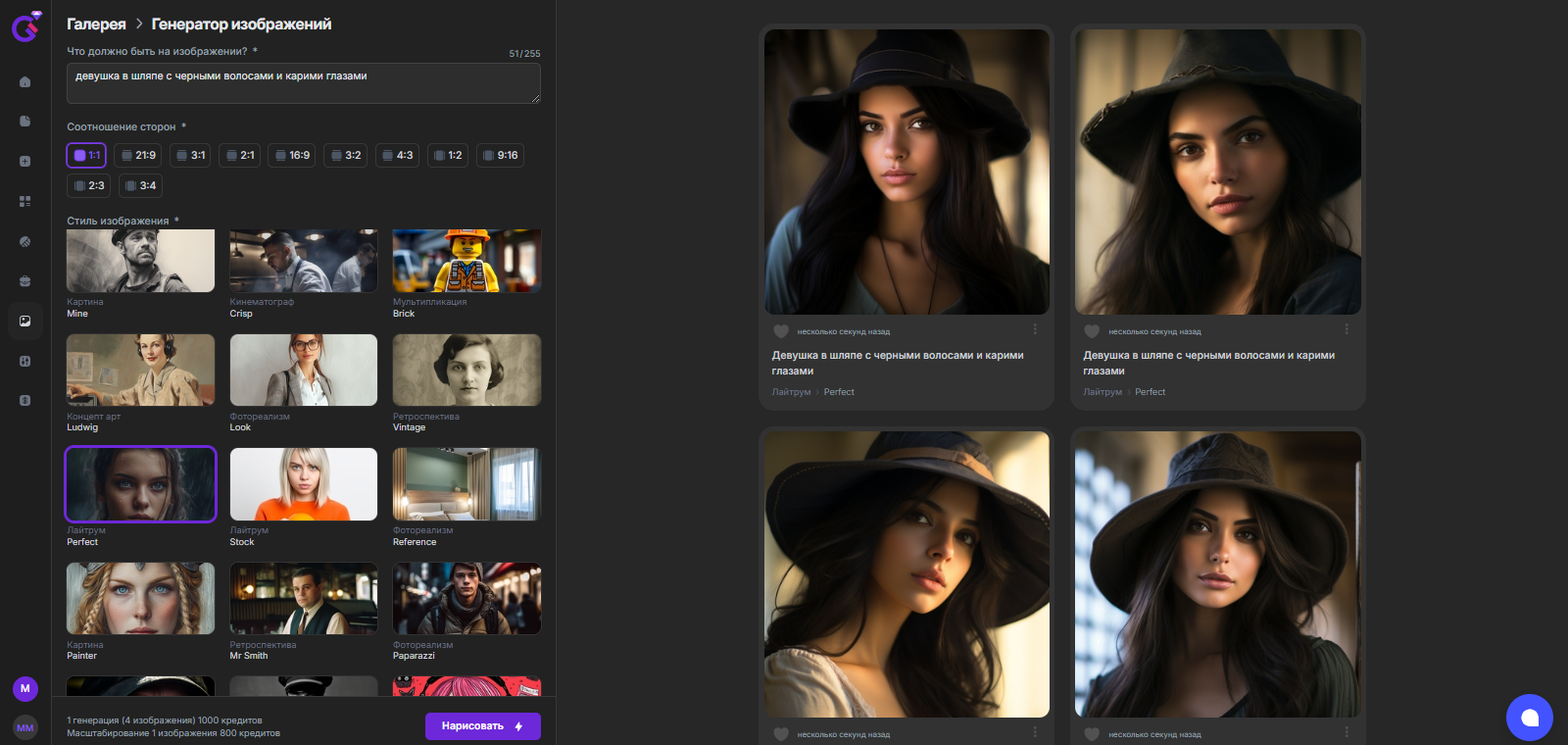The image size is (1568, 745).
Task: Click Лайтрум link on top-left image card
Action: [x=791, y=392]
